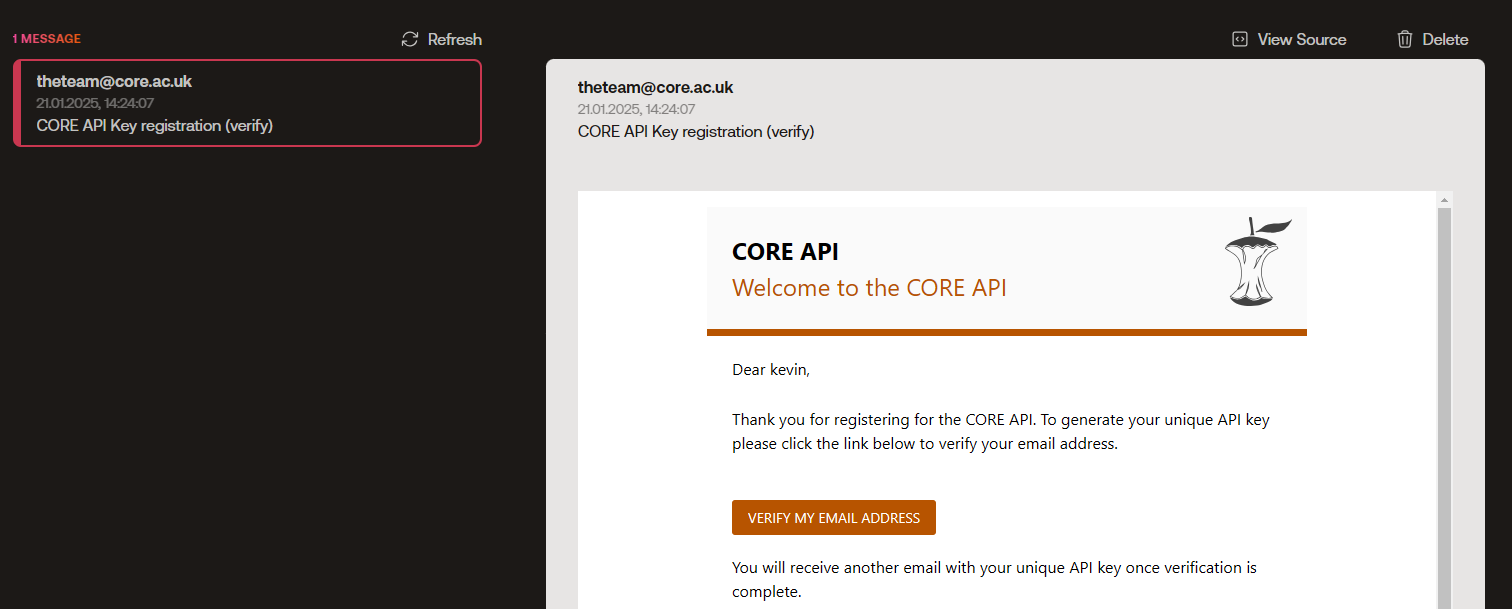Viewport: 1512px width, 609px height.
Task: Open View Source via its text label
Action: coord(1302,39)
